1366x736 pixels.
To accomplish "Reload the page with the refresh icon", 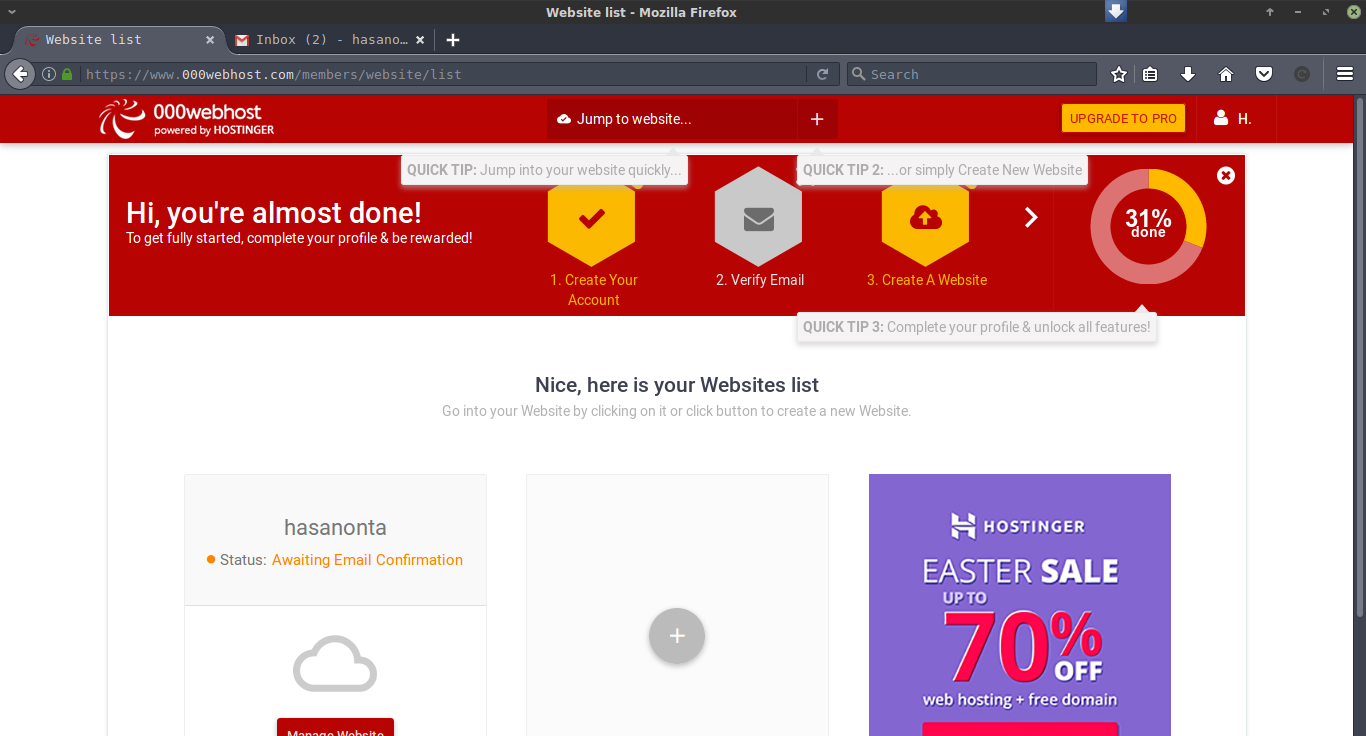I will point(822,74).
